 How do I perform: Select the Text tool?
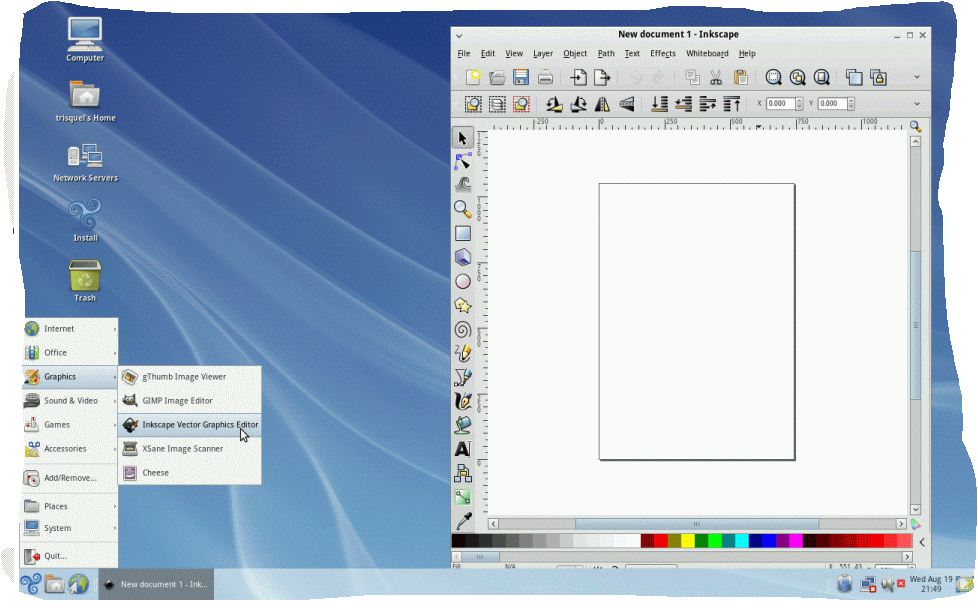pyautogui.click(x=463, y=449)
